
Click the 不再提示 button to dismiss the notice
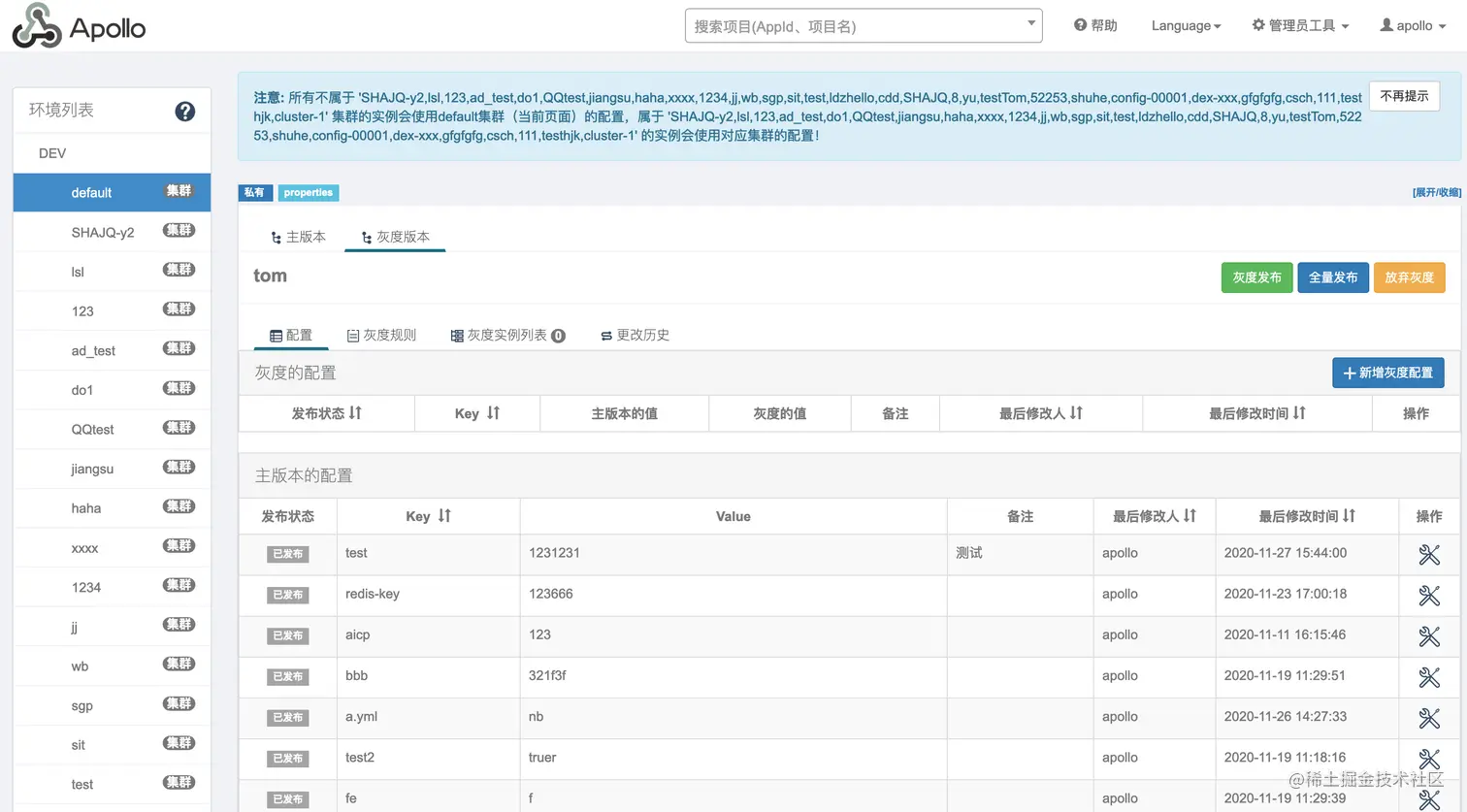1404,96
